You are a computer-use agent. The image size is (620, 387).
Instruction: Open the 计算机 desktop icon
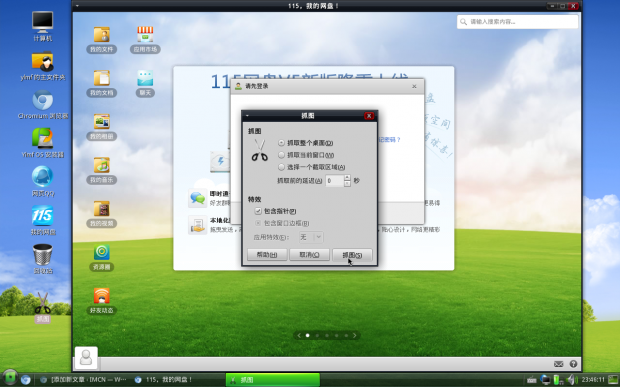click(42, 26)
